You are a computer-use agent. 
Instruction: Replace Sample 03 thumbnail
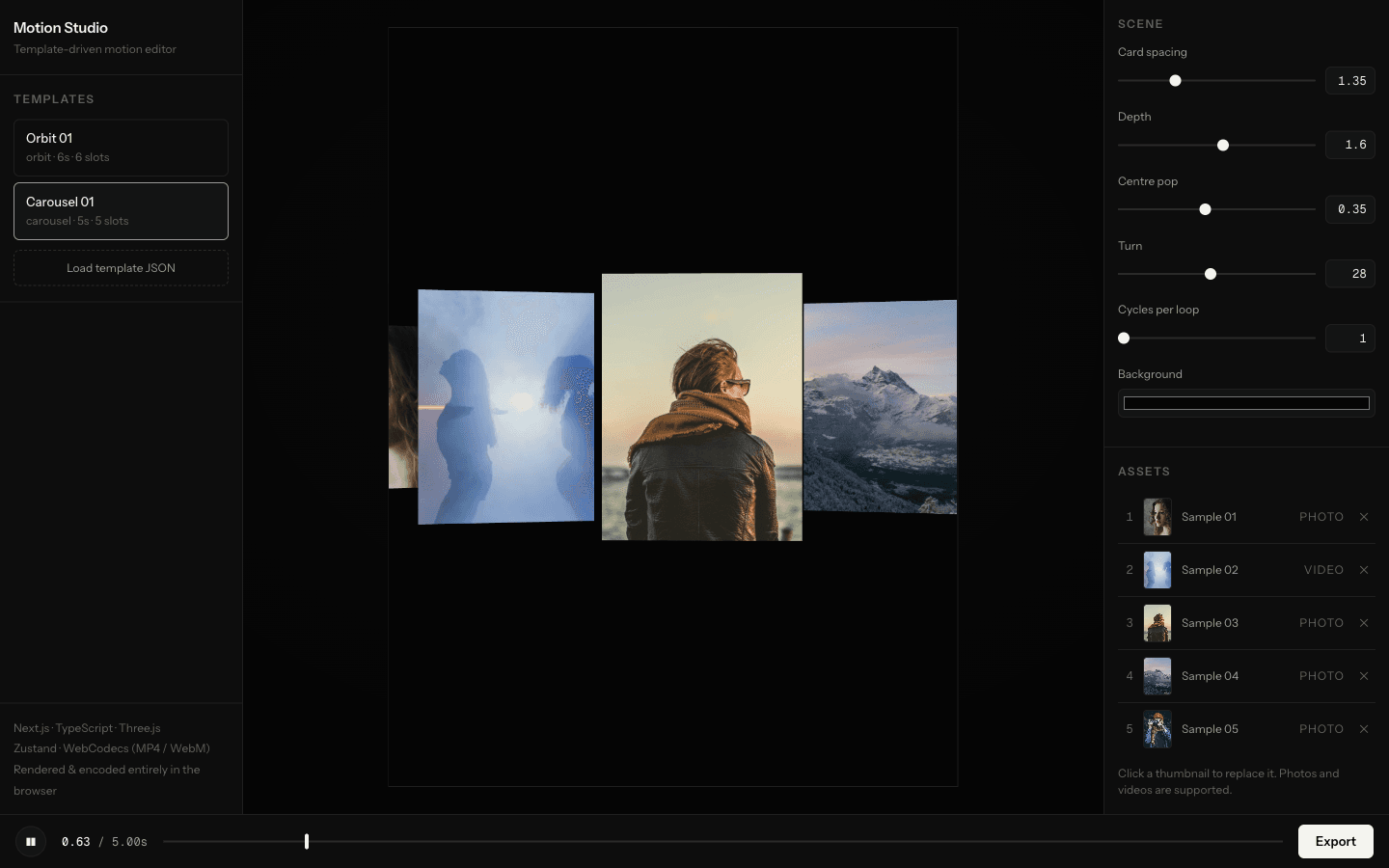coord(1157,623)
